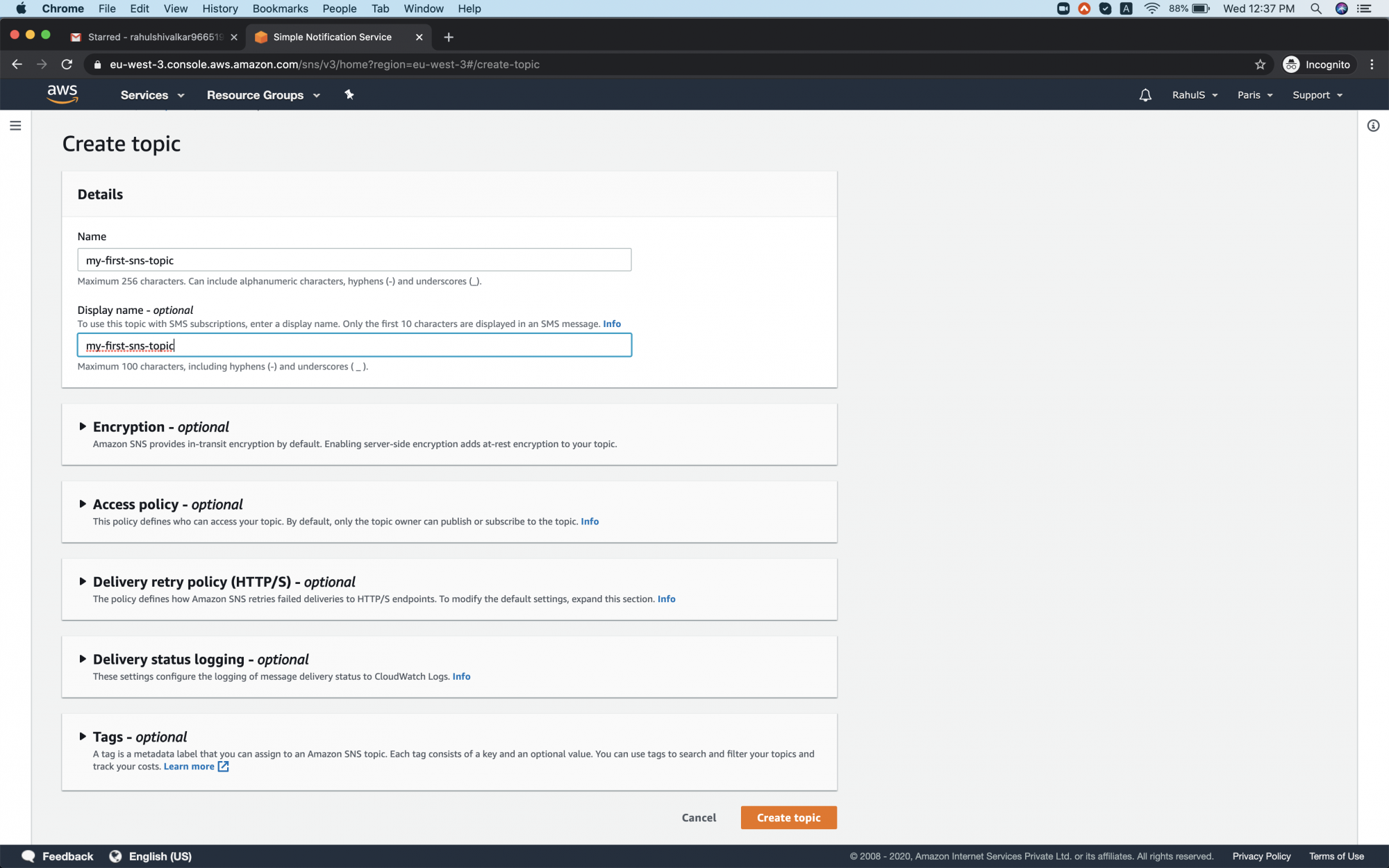Switch to the Simple Notification Service tab
The width and height of the screenshot is (1389, 868).
click(x=331, y=37)
